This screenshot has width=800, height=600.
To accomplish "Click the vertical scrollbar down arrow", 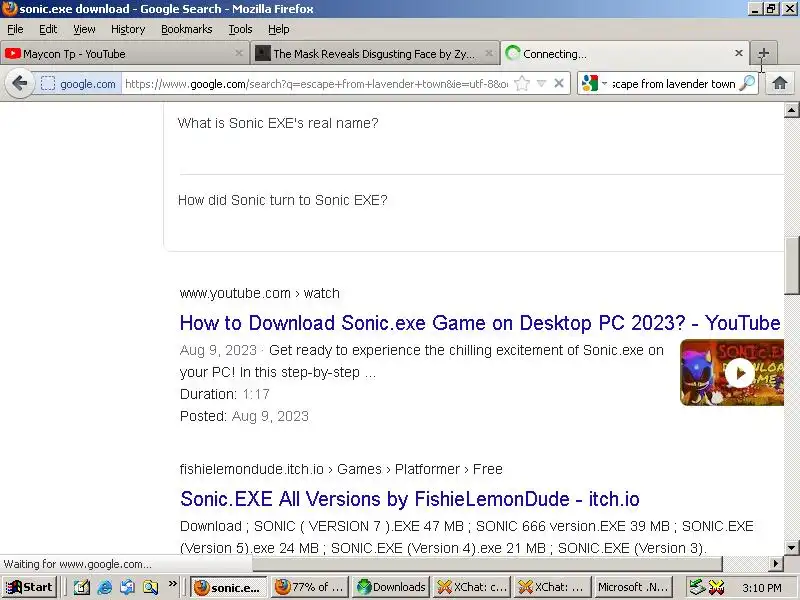I will click(791, 547).
